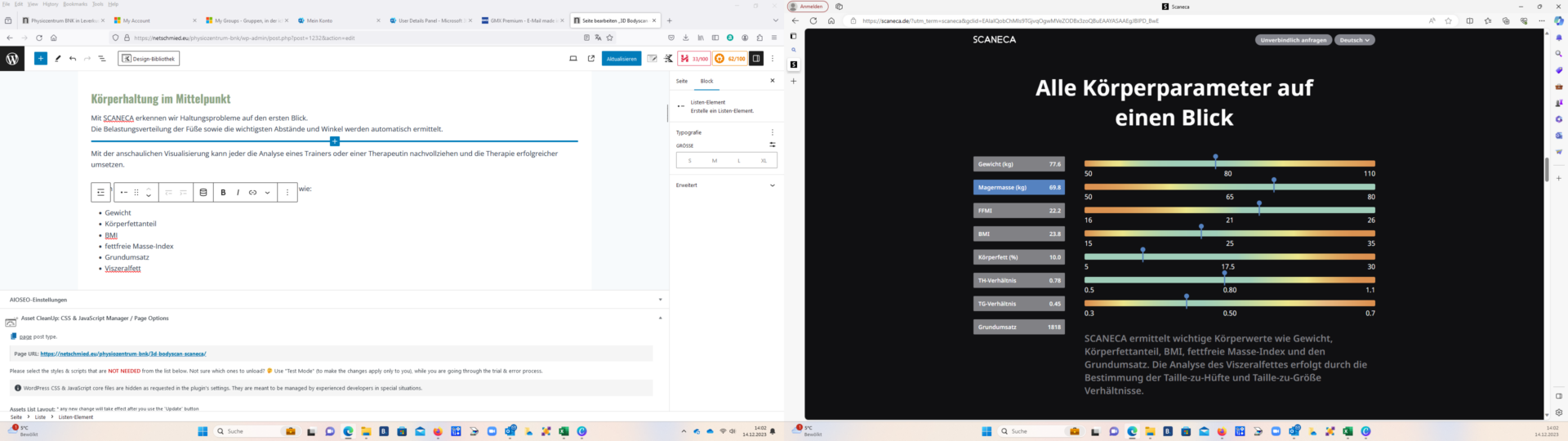Open the WordPress logo menu

click(x=12, y=59)
